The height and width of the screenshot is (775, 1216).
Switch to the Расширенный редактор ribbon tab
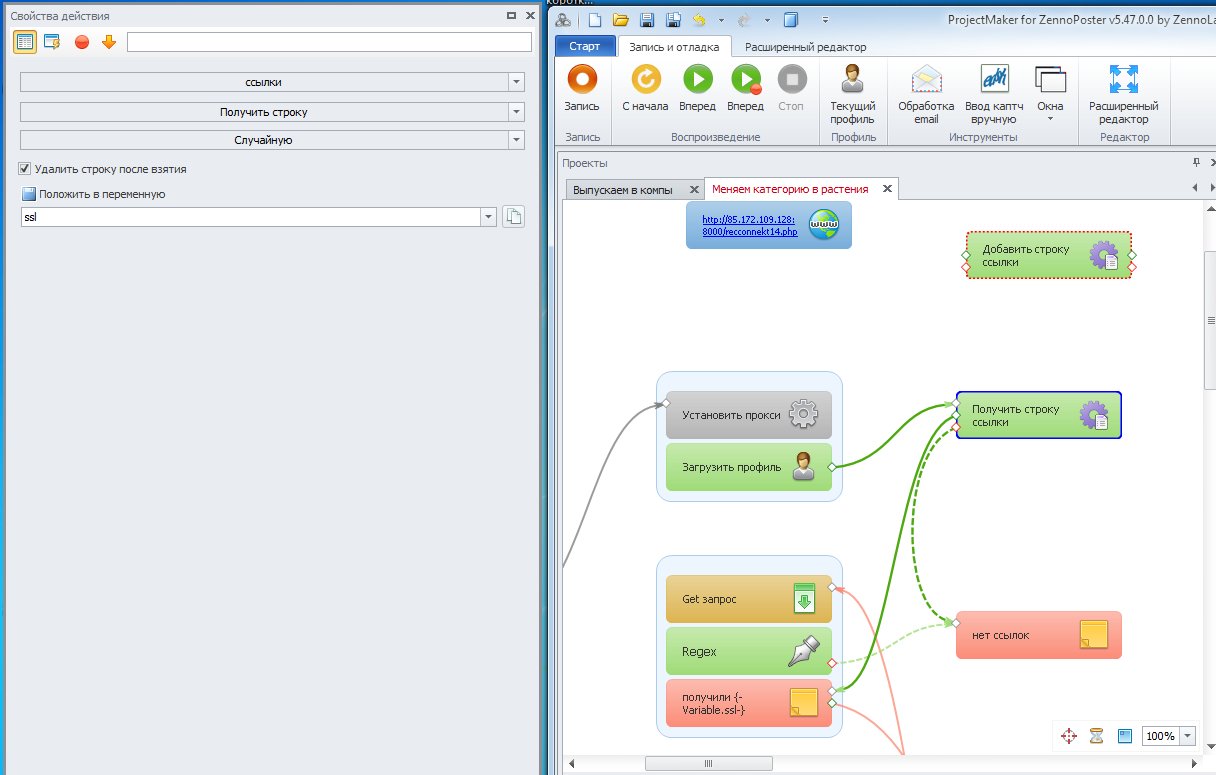[x=806, y=46]
